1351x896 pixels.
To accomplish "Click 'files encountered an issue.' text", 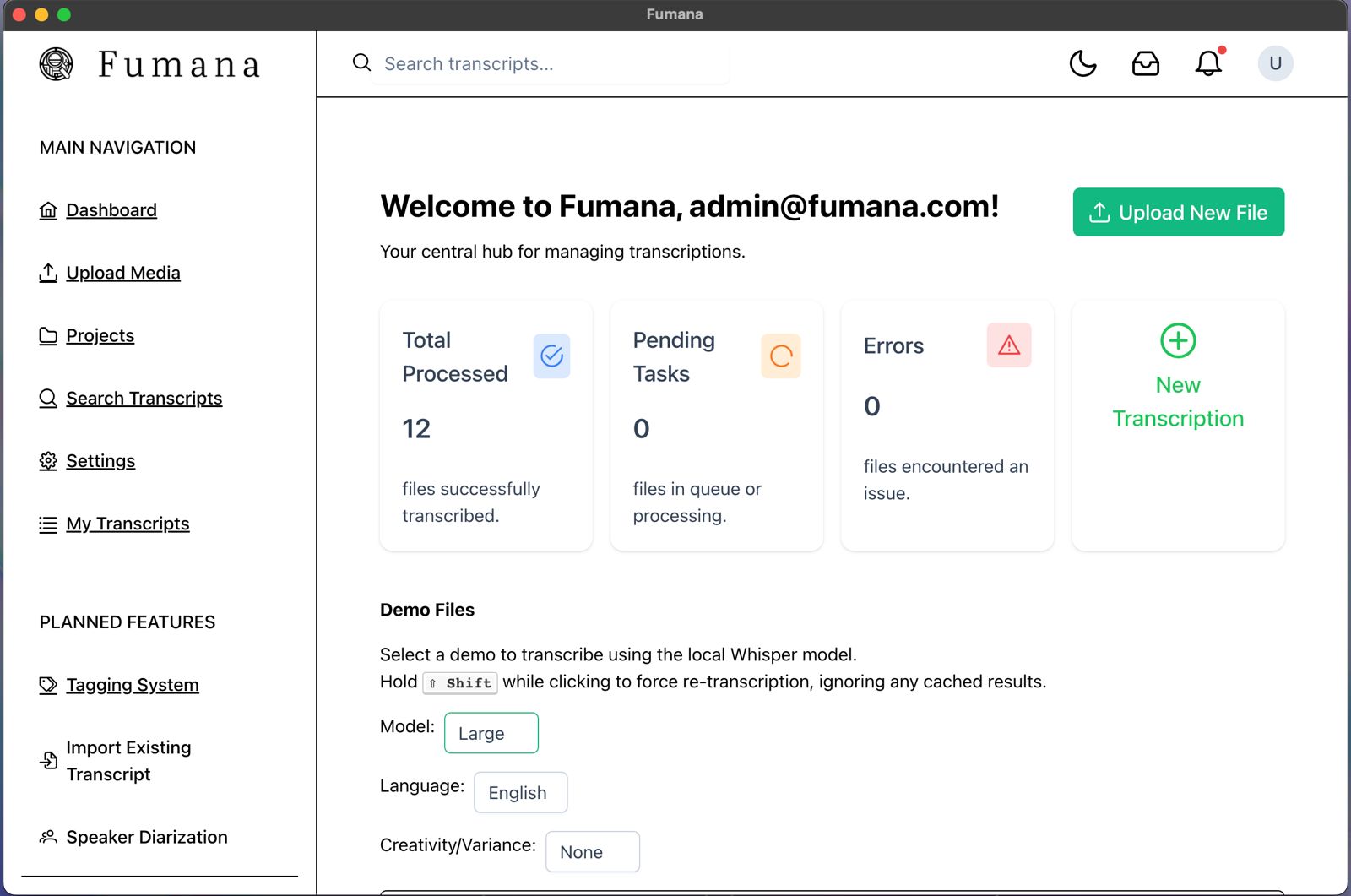I will pyautogui.click(x=946, y=480).
